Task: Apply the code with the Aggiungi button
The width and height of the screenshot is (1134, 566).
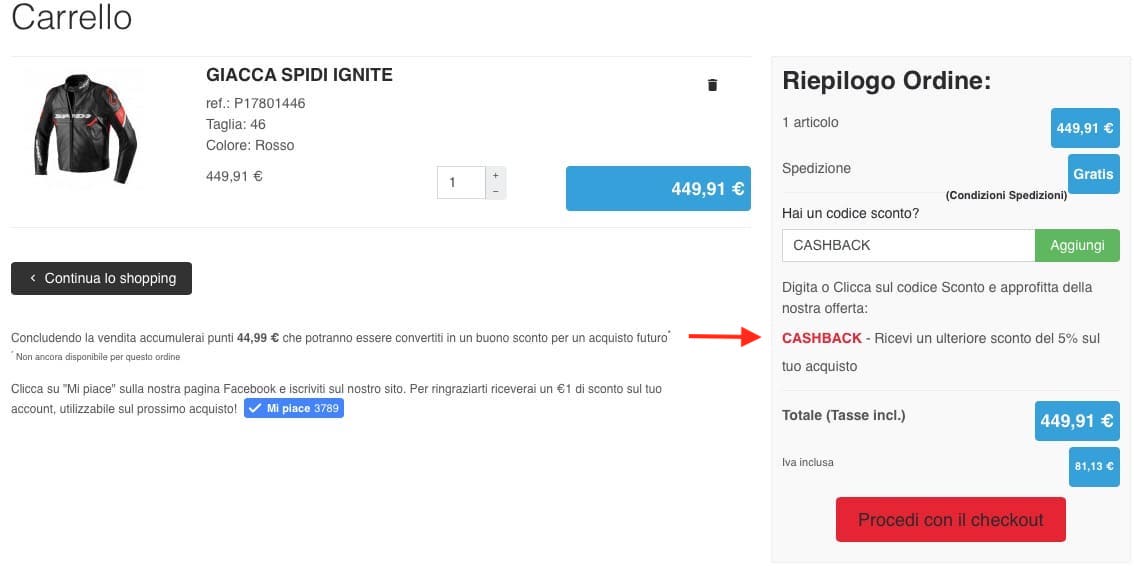Action: (x=1077, y=245)
